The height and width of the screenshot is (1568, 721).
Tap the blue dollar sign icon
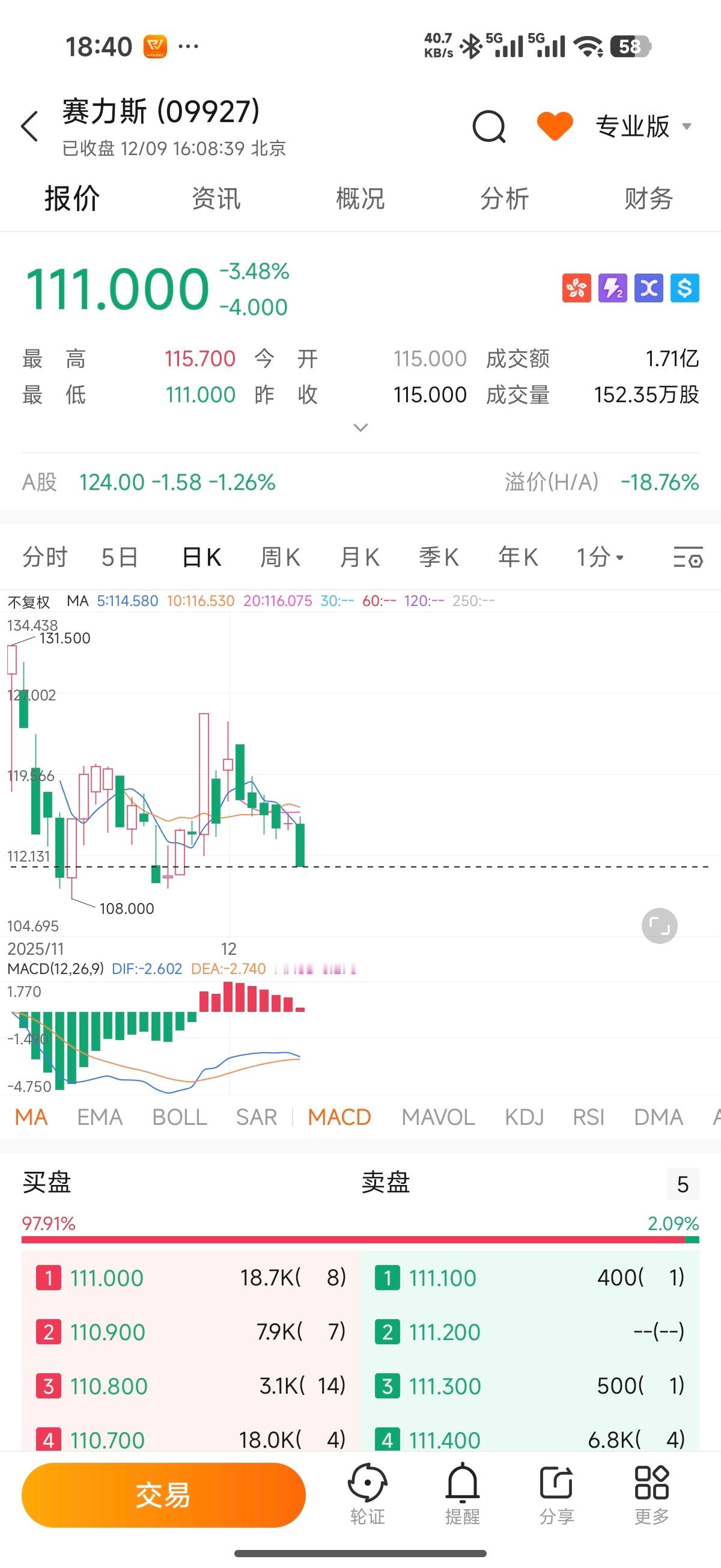coord(684,288)
